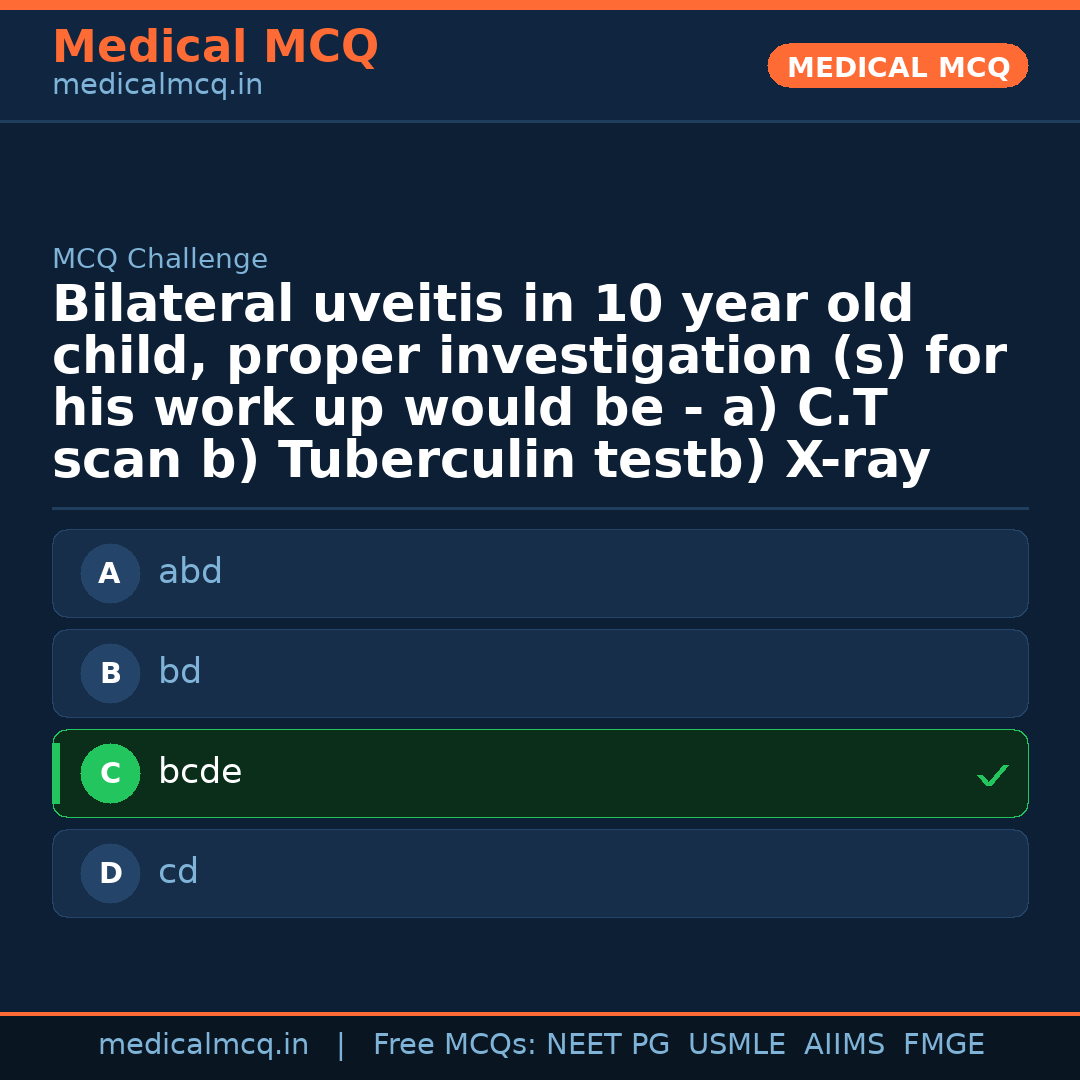This screenshot has height=1080, width=1080.
Task: Click the green letter C circle icon
Action: coord(110,774)
